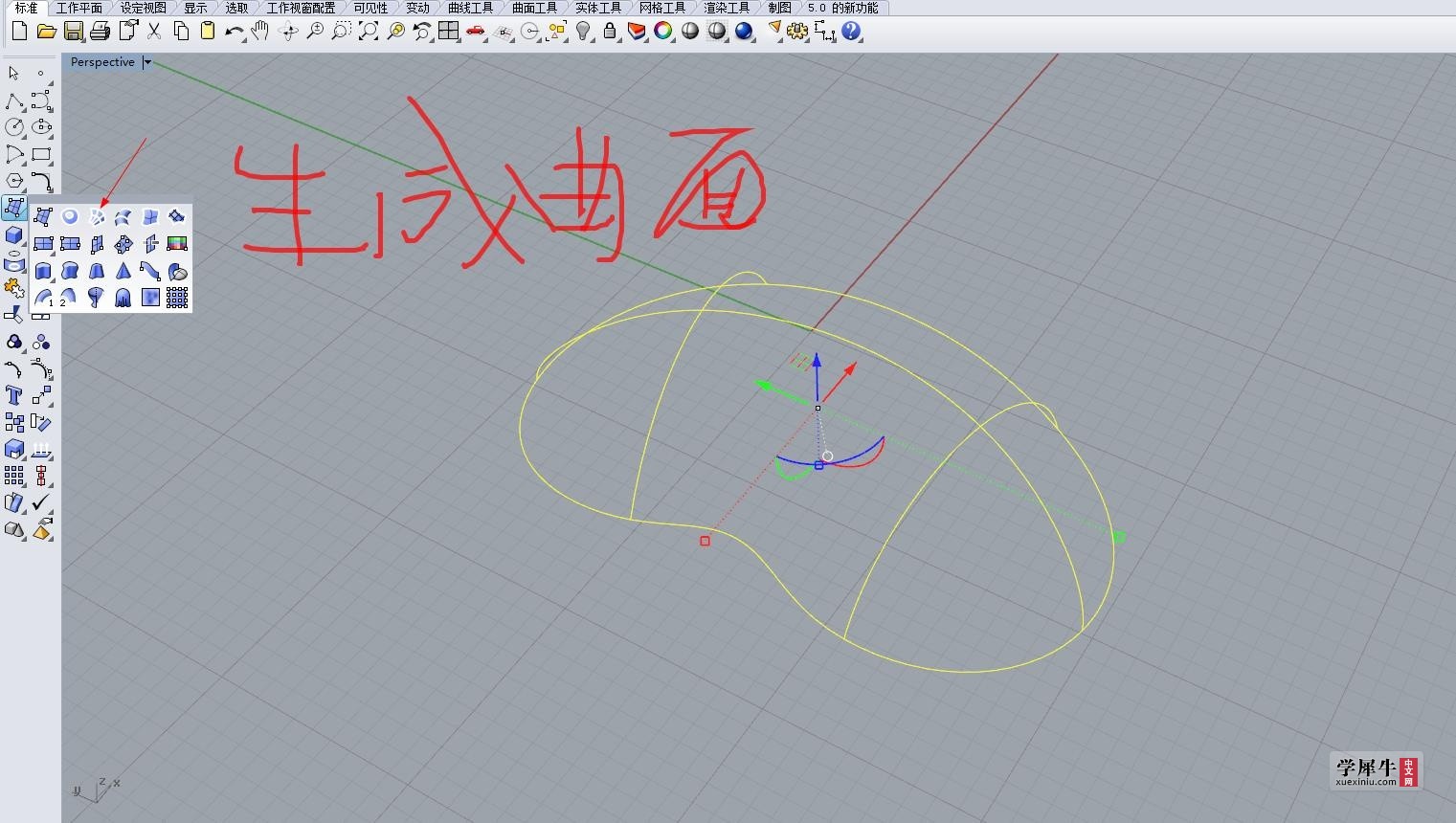Activate the Pan hand tool
This screenshot has height=823, width=1456.
pyautogui.click(x=259, y=32)
